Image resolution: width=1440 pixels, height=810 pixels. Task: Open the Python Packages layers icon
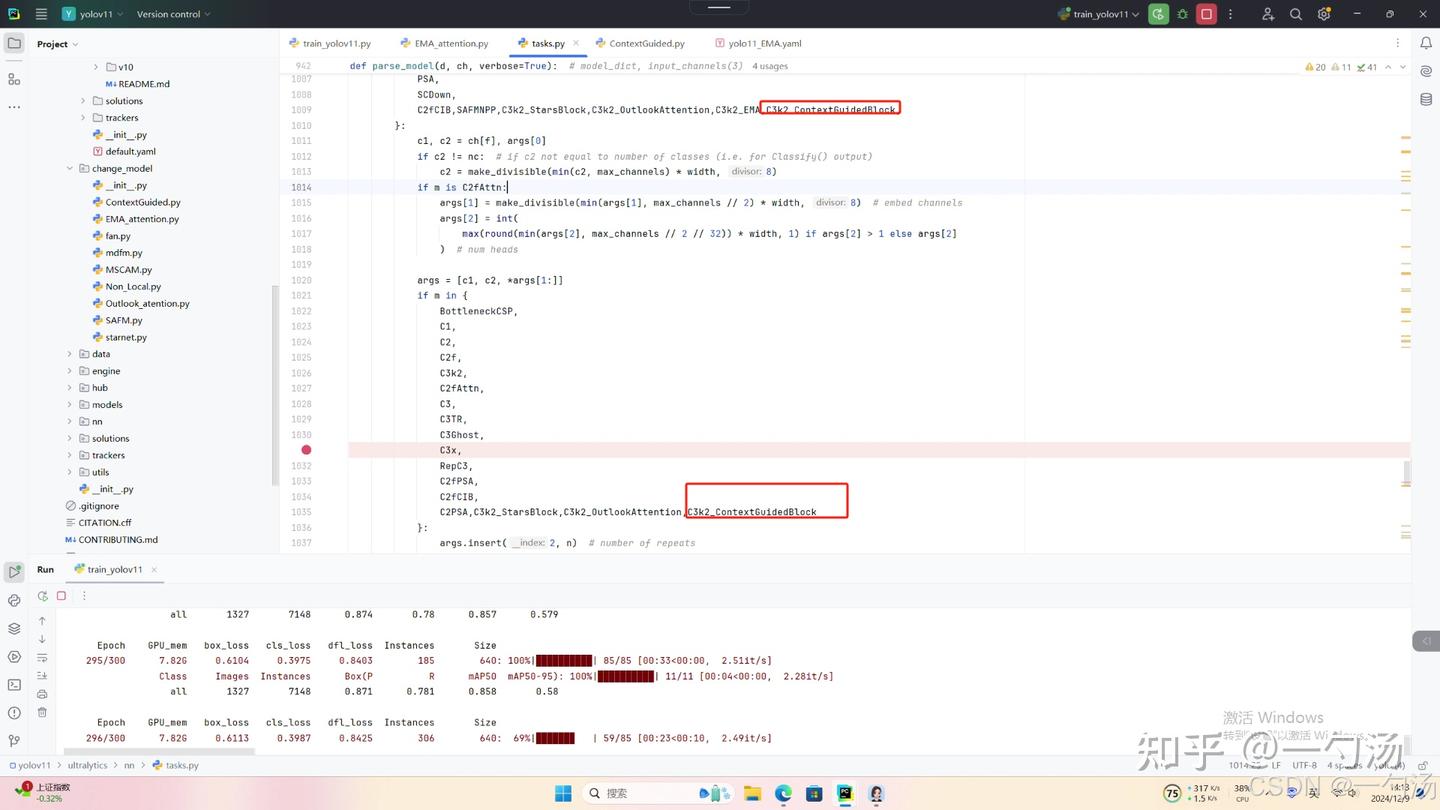pyautogui.click(x=14, y=629)
